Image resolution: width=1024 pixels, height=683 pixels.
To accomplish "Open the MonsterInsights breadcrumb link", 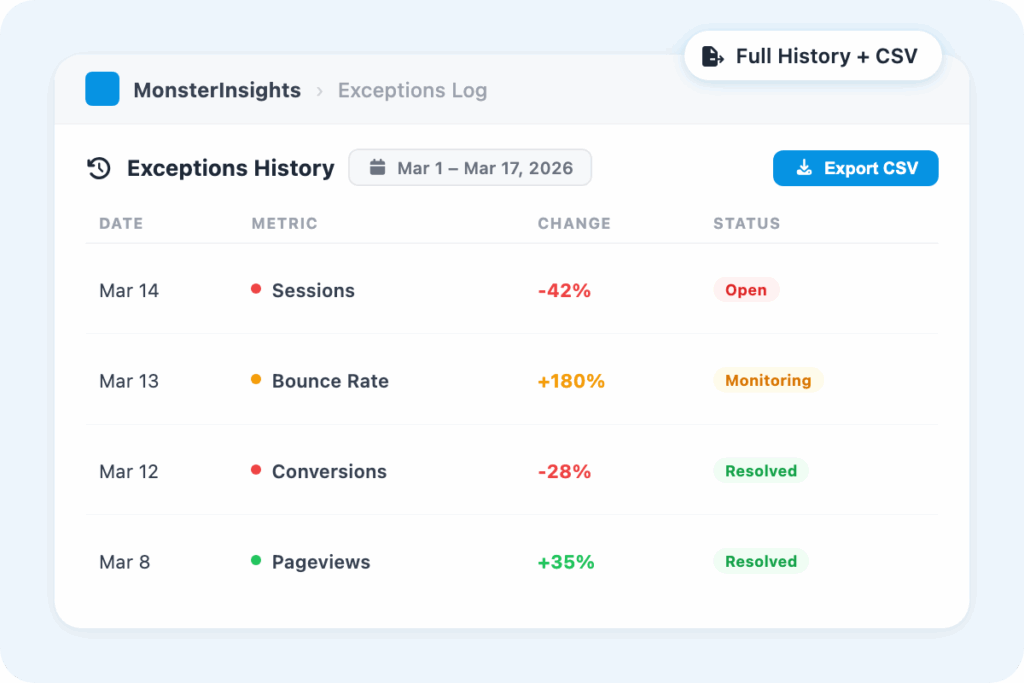I will click(x=217, y=90).
